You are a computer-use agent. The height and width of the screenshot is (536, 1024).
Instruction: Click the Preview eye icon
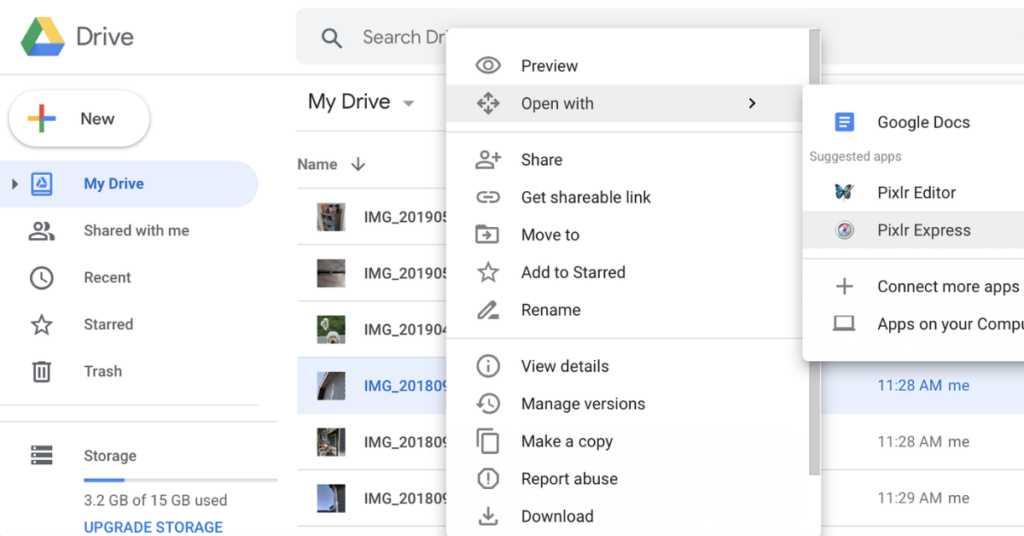[x=488, y=65]
